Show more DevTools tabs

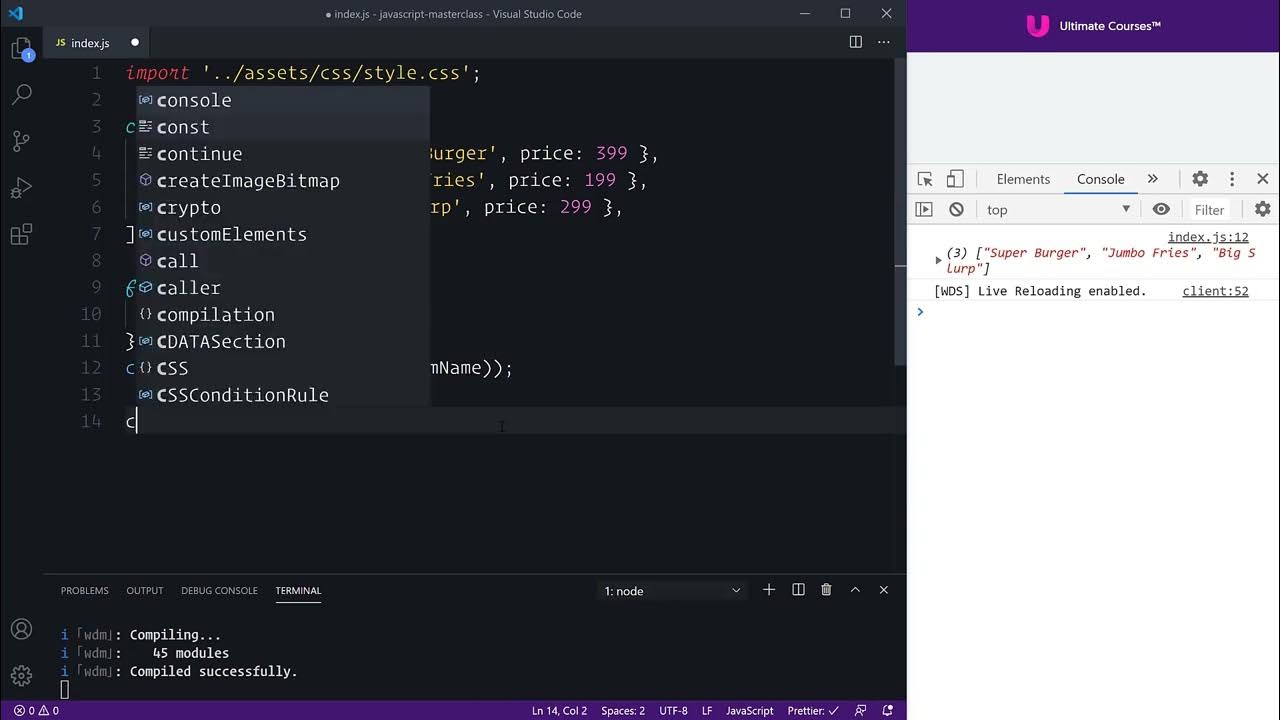(1152, 179)
